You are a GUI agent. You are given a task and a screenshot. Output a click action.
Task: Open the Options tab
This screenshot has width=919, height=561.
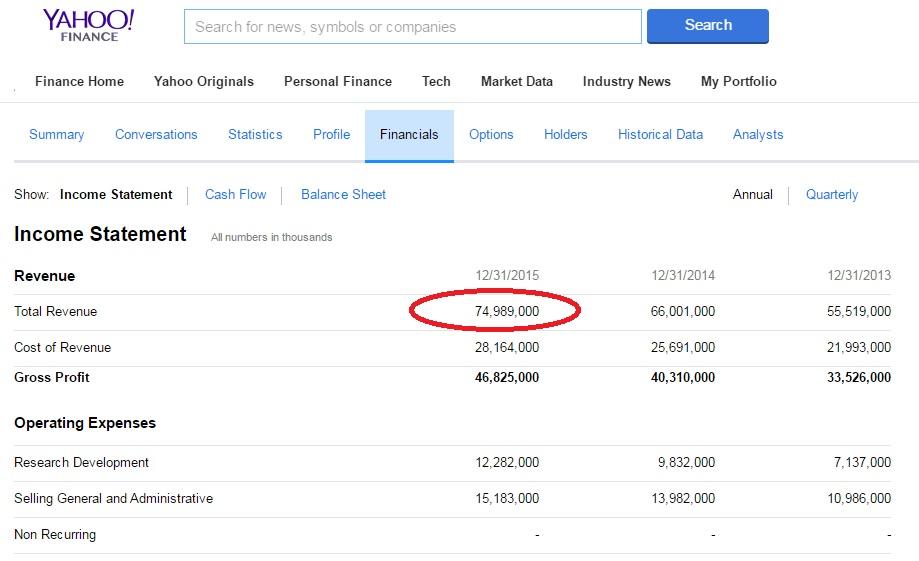(x=491, y=135)
